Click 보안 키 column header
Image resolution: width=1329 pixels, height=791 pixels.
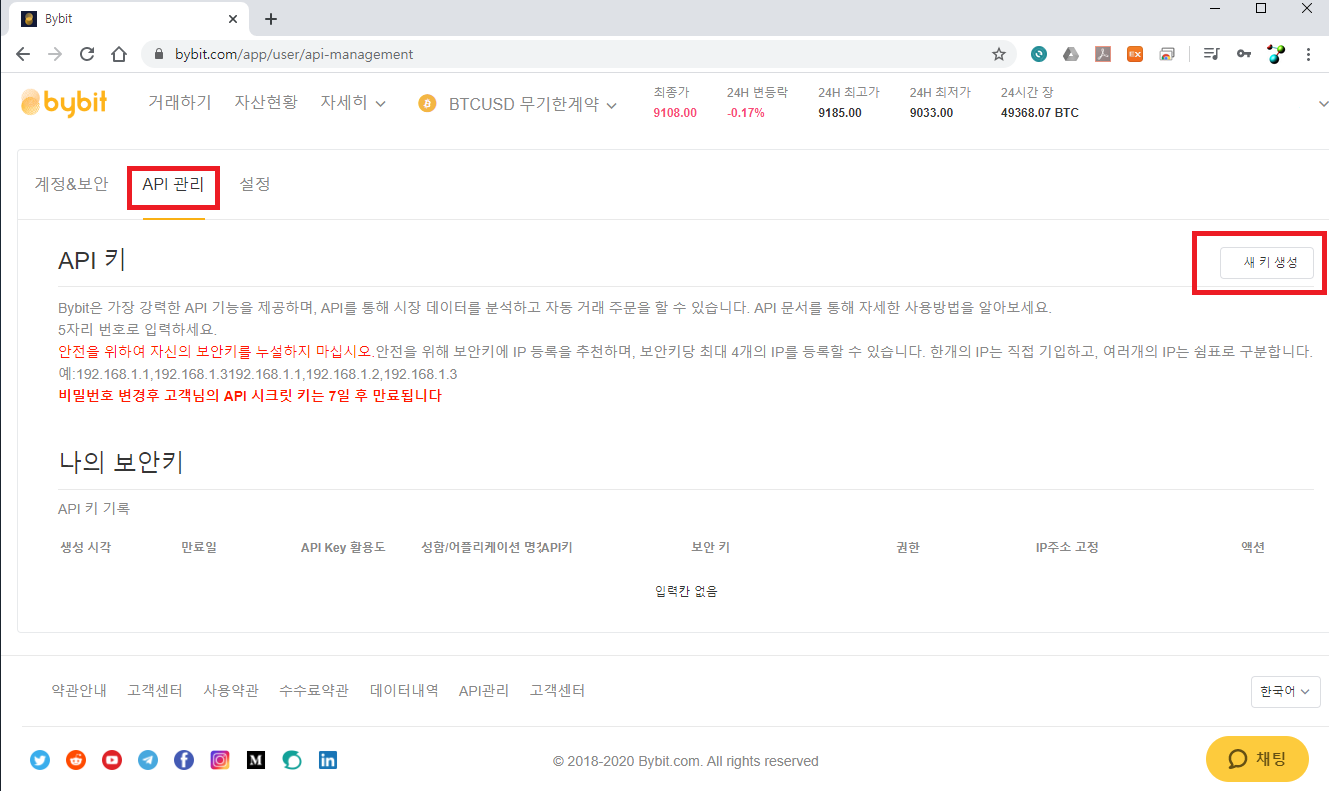click(710, 547)
